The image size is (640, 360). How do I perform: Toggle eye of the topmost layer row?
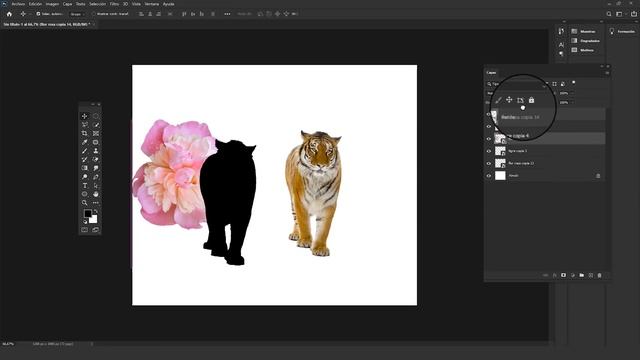click(489, 115)
